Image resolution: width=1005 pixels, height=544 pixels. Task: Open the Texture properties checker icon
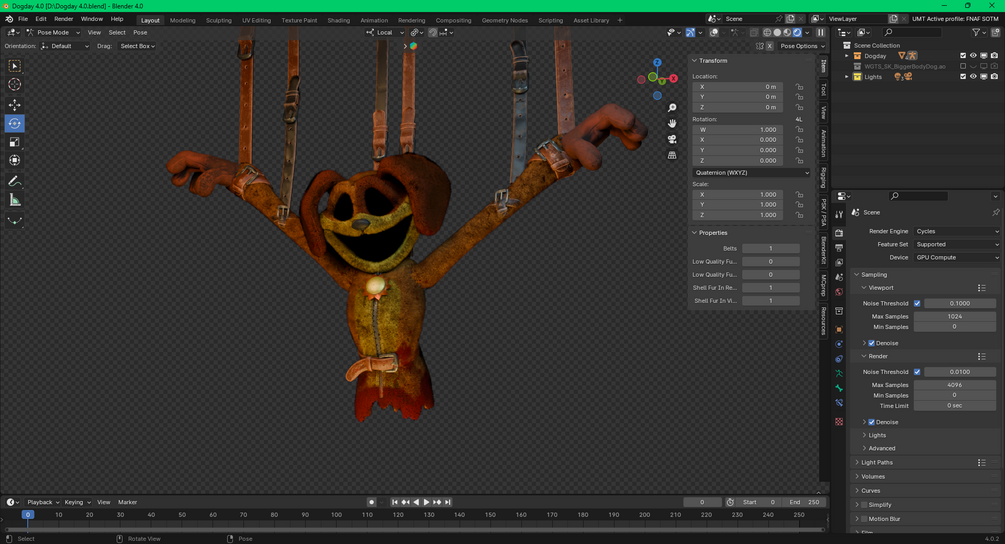839,422
